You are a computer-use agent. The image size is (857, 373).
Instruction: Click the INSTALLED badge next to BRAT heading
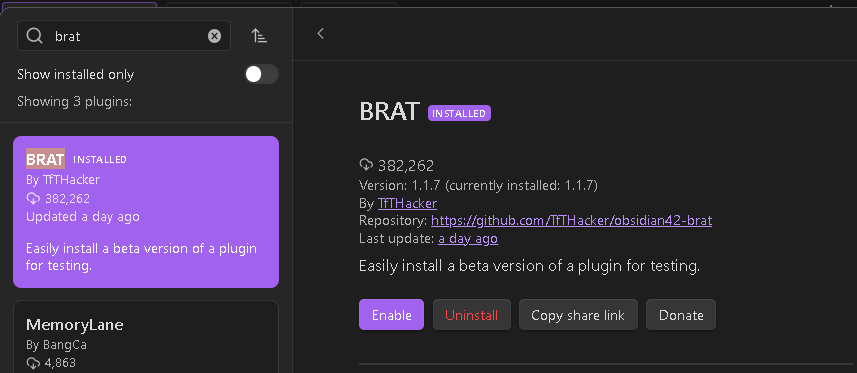[460, 113]
